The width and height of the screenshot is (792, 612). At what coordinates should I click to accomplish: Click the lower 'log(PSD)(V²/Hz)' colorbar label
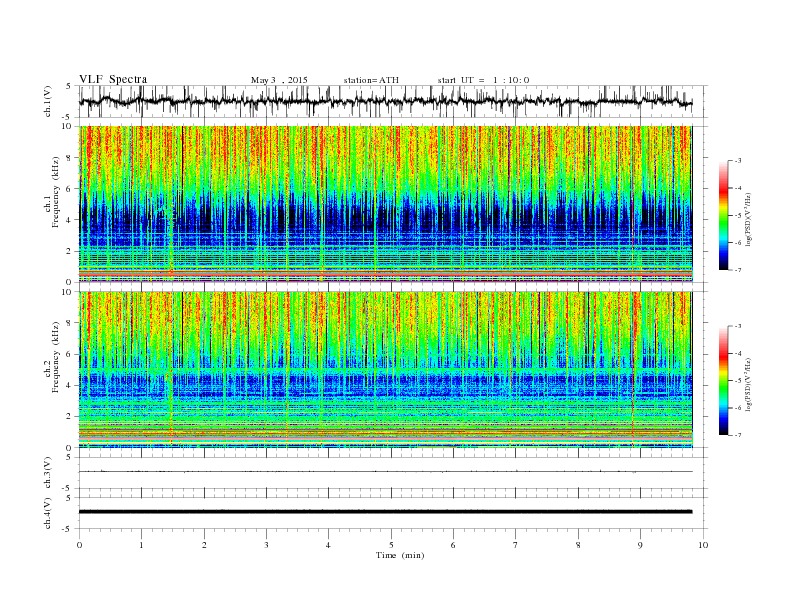pyautogui.click(x=748, y=384)
